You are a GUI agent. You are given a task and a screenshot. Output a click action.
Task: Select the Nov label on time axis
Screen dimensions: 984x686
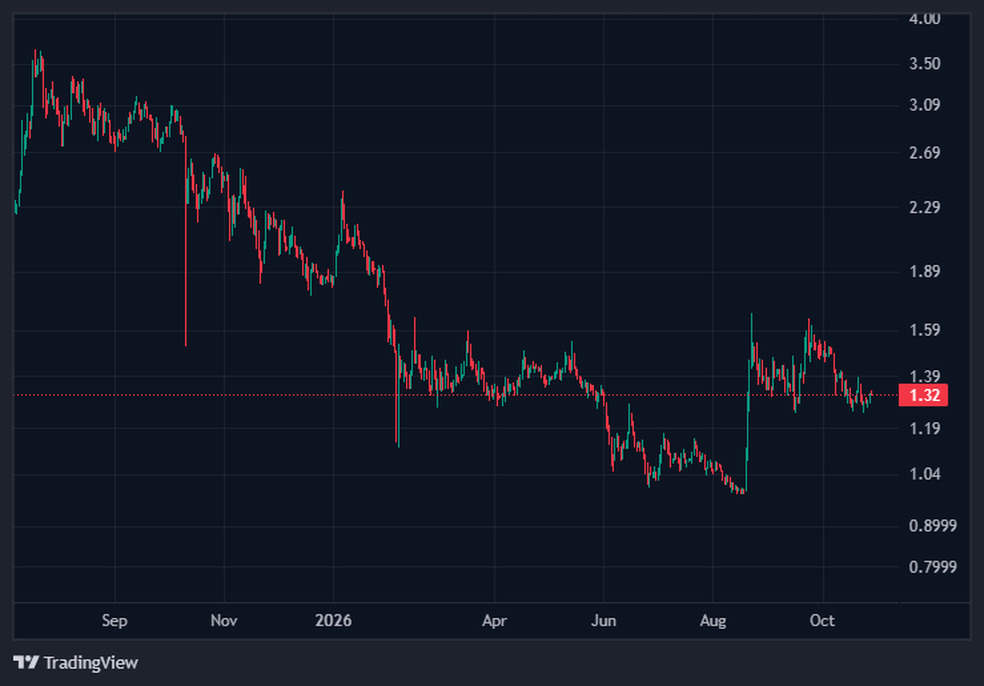pos(224,621)
